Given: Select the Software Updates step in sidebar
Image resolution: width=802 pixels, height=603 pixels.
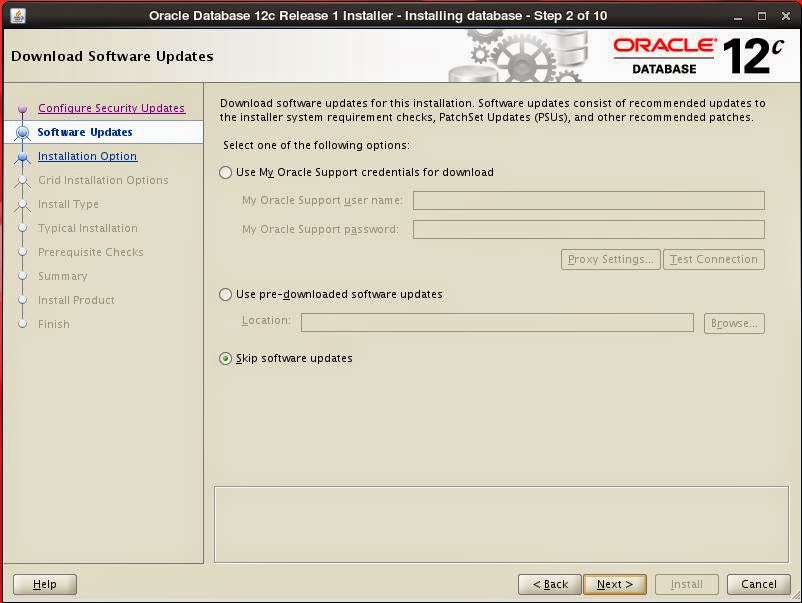Looking at the screenshot, I should (x=85, y=132).
